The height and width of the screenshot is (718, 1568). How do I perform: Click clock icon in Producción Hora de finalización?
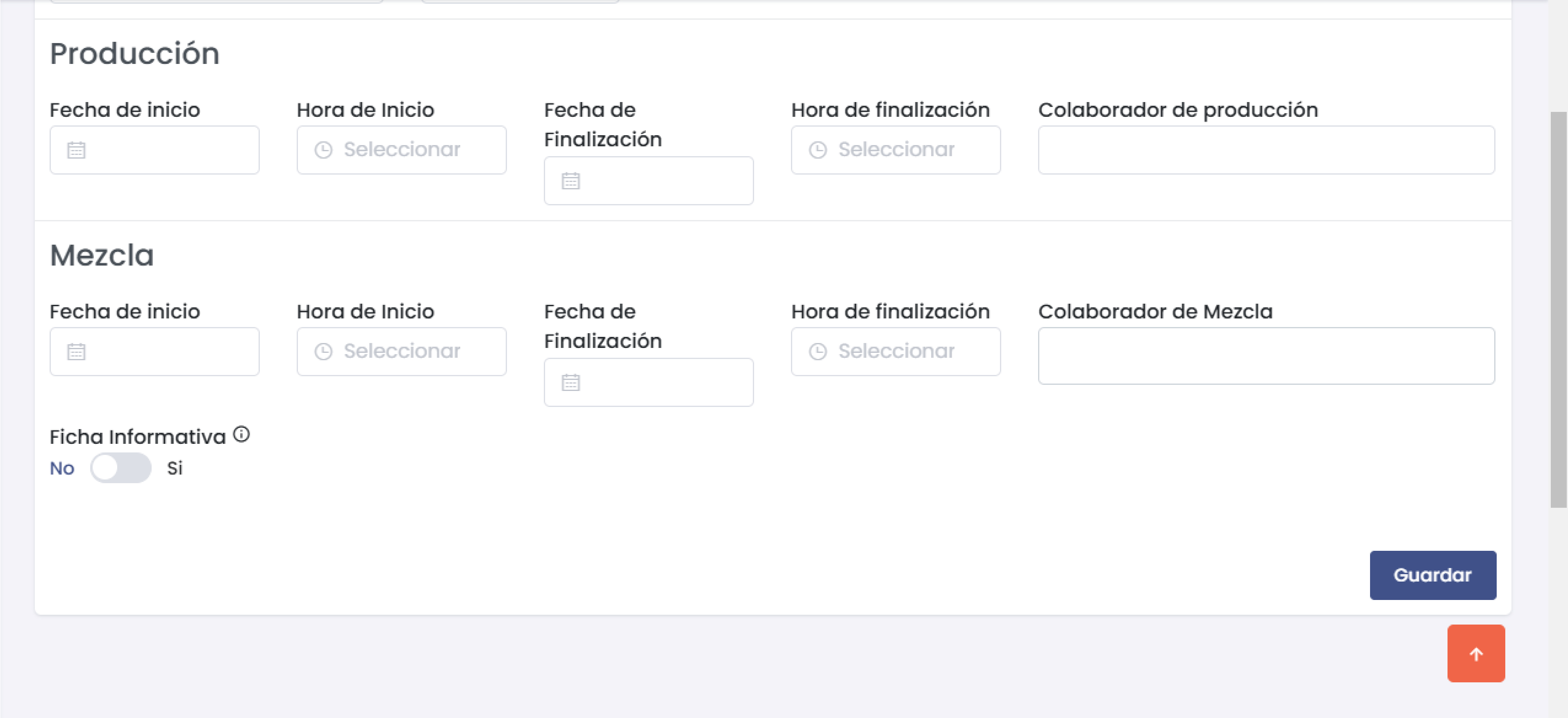[x=818, y=150]
